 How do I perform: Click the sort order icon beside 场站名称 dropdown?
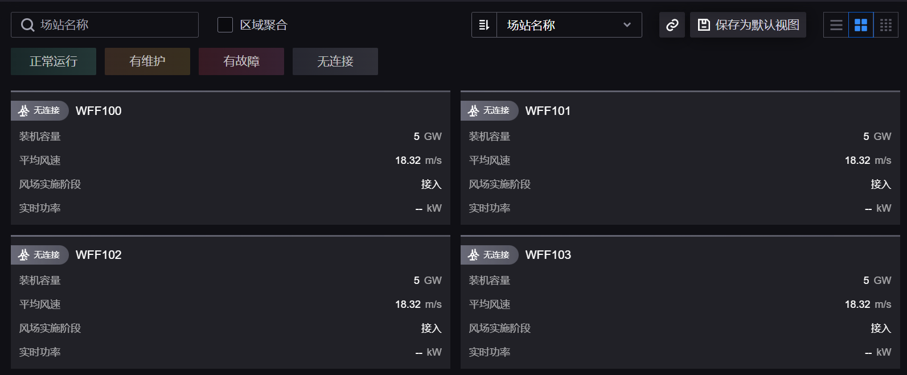coord(484,25)
